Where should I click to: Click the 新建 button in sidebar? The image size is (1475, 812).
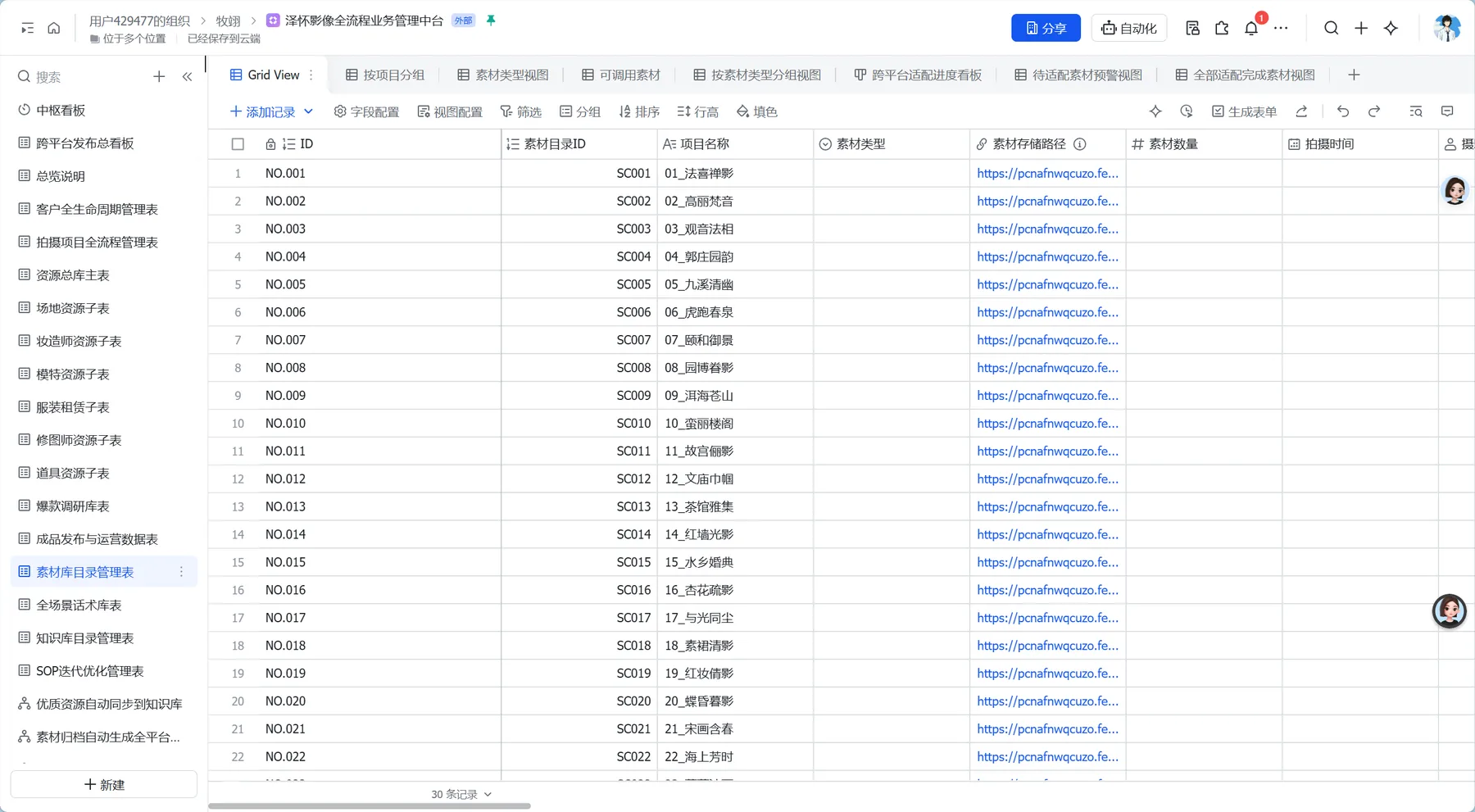coord(104,784)
